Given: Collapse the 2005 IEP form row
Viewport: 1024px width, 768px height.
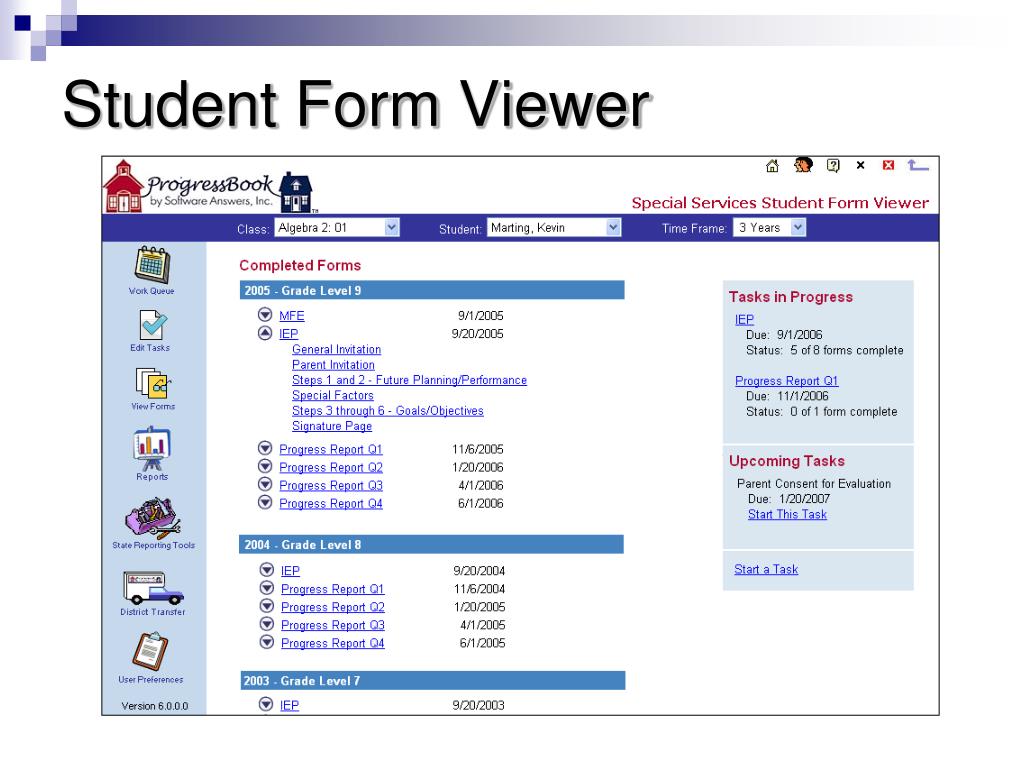Looking at the screenshot, I should point(264,333).
